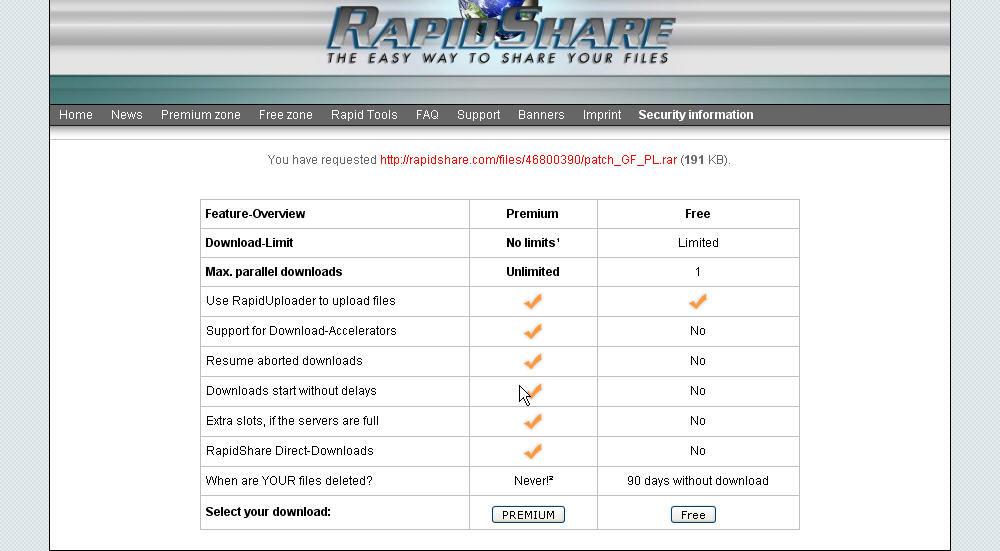This screenshot has width=1000, height=551.
Task: Click 'No' in Resume aborted downloads row
Action: click(698, 361)
